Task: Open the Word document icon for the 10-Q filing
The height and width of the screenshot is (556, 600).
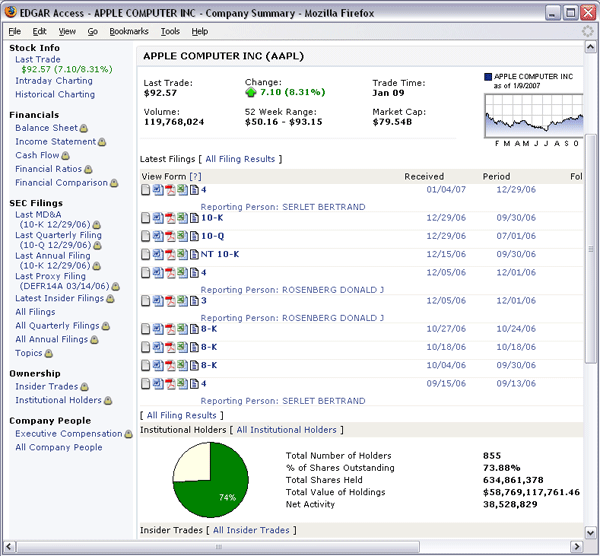Action: 158,236
